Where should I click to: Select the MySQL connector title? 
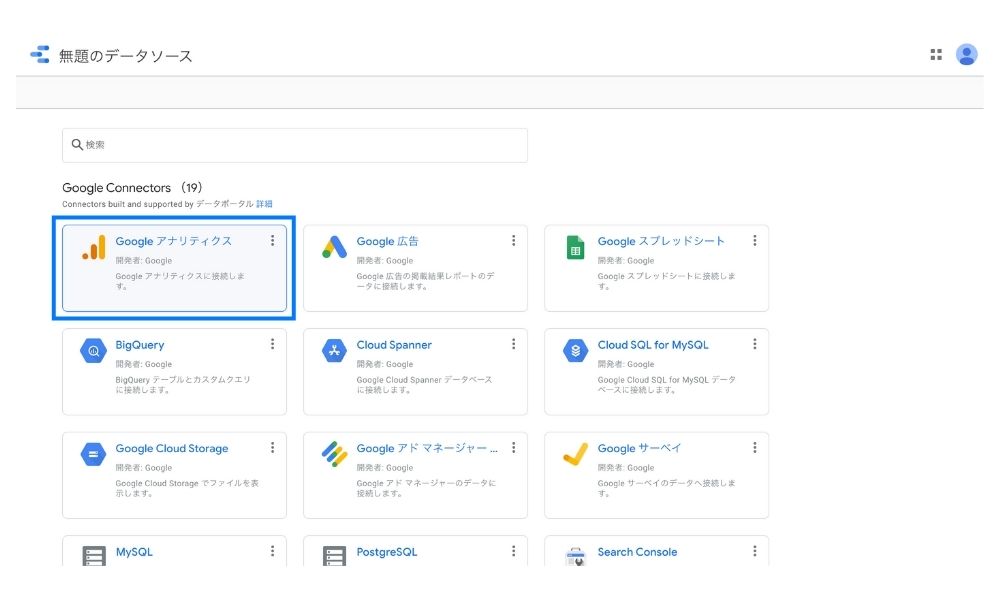click(134, 552)
